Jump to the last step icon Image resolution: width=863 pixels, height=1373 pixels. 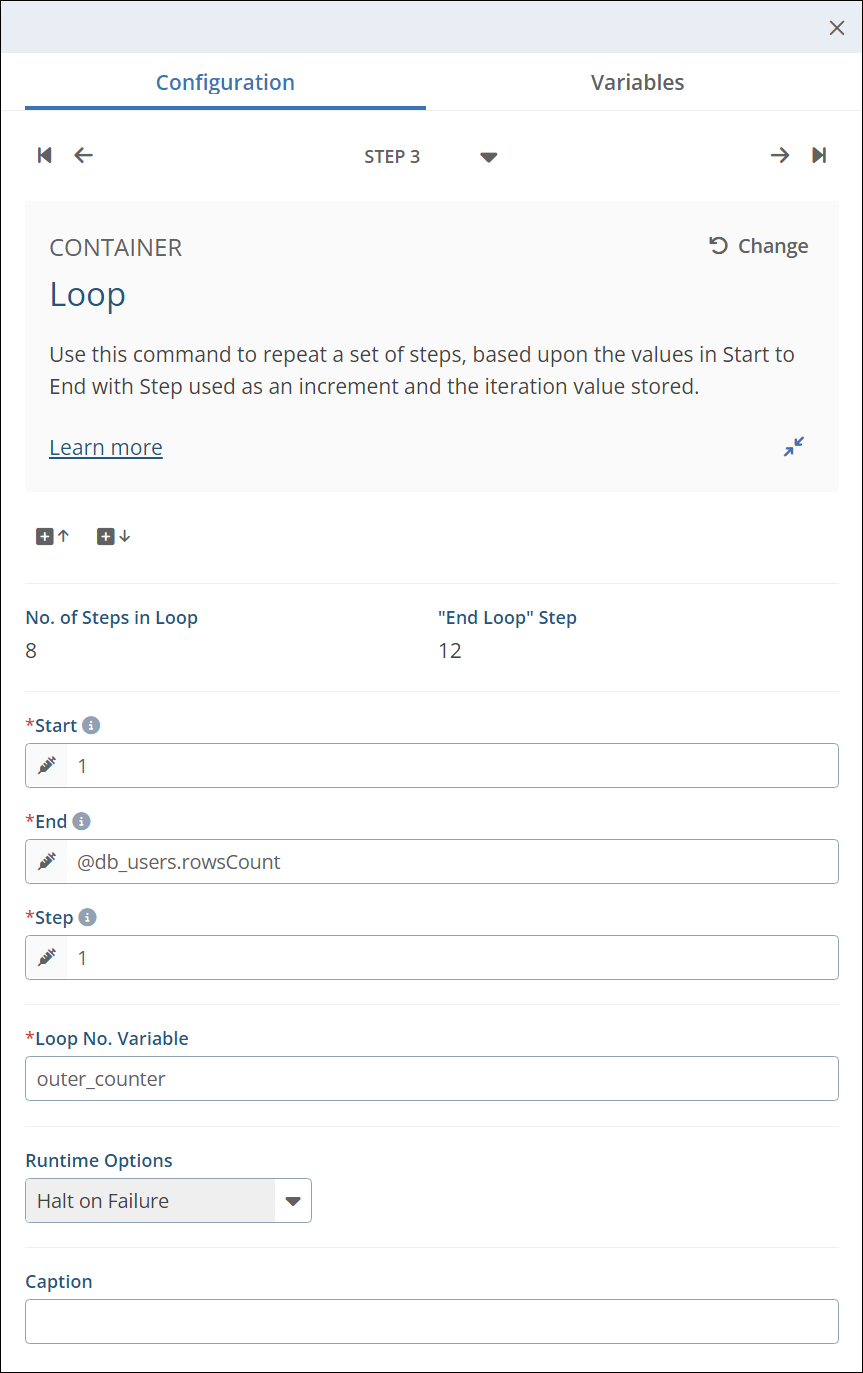coord(819,155)
